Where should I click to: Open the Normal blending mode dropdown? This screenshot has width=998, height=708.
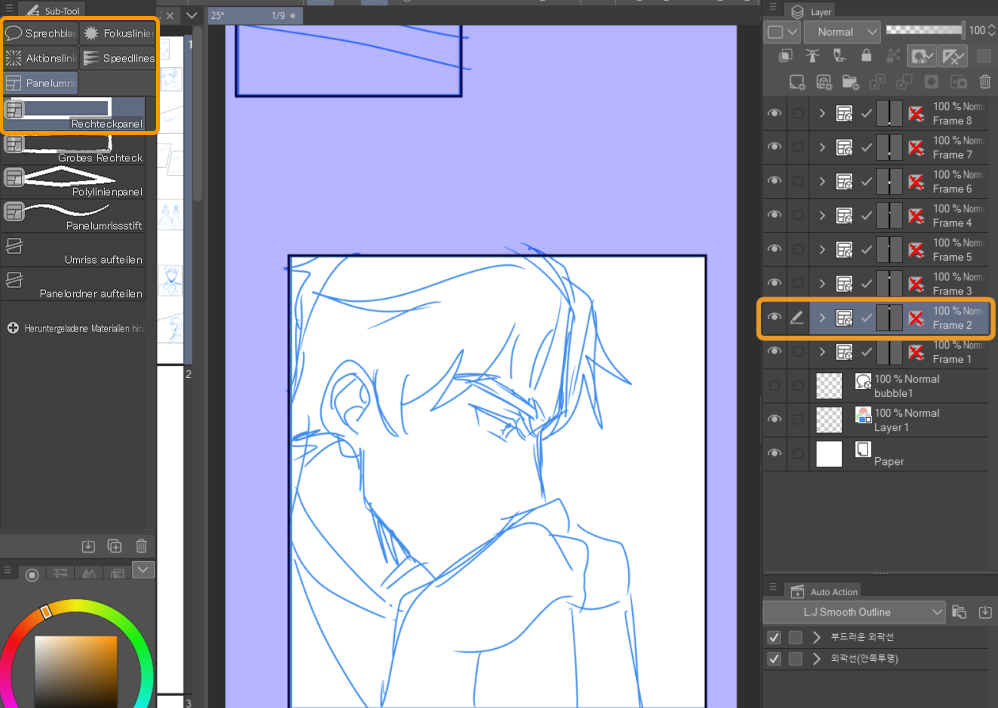click(x=841, y=31)
